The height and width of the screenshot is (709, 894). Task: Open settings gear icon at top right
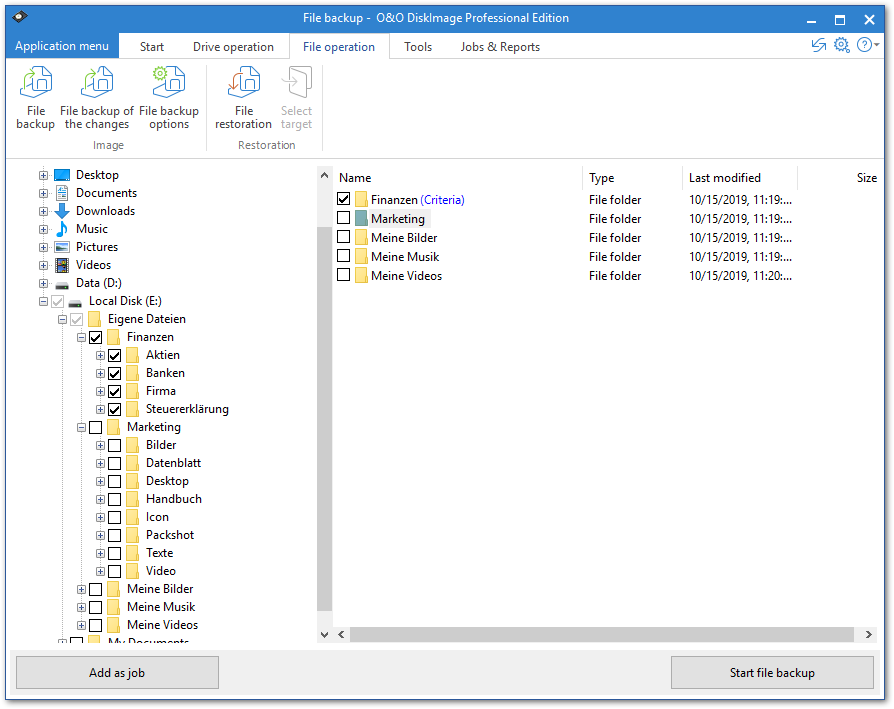pos(842,45)
